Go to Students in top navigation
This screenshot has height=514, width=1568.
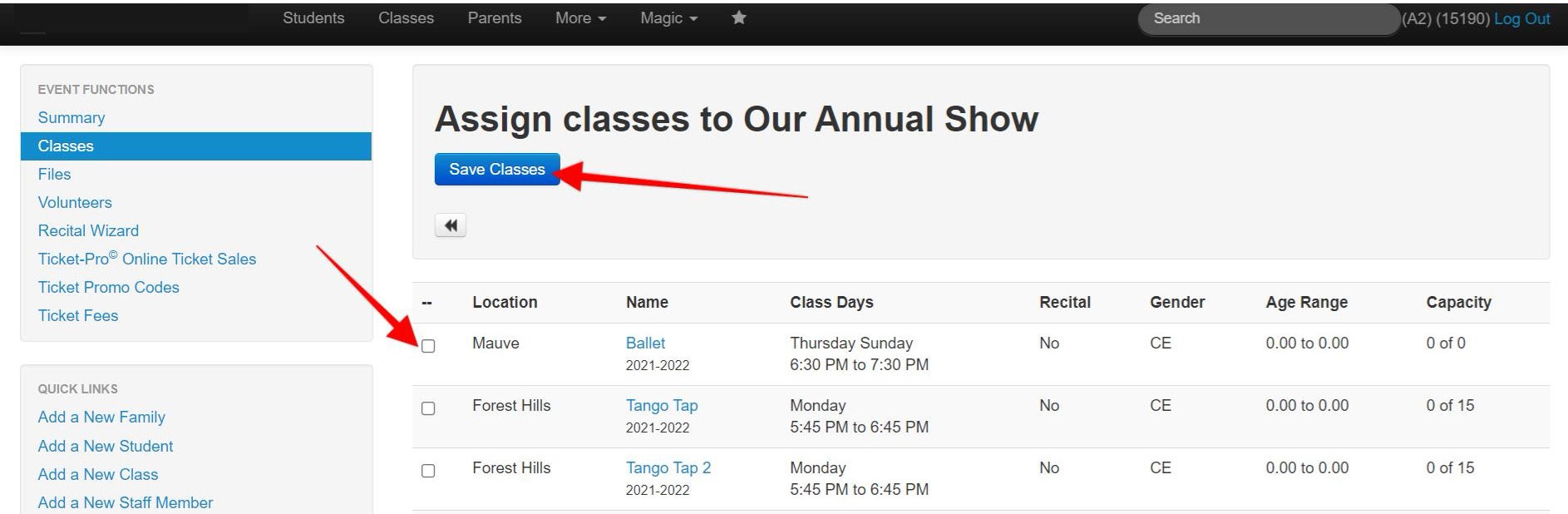click(313, 18)
